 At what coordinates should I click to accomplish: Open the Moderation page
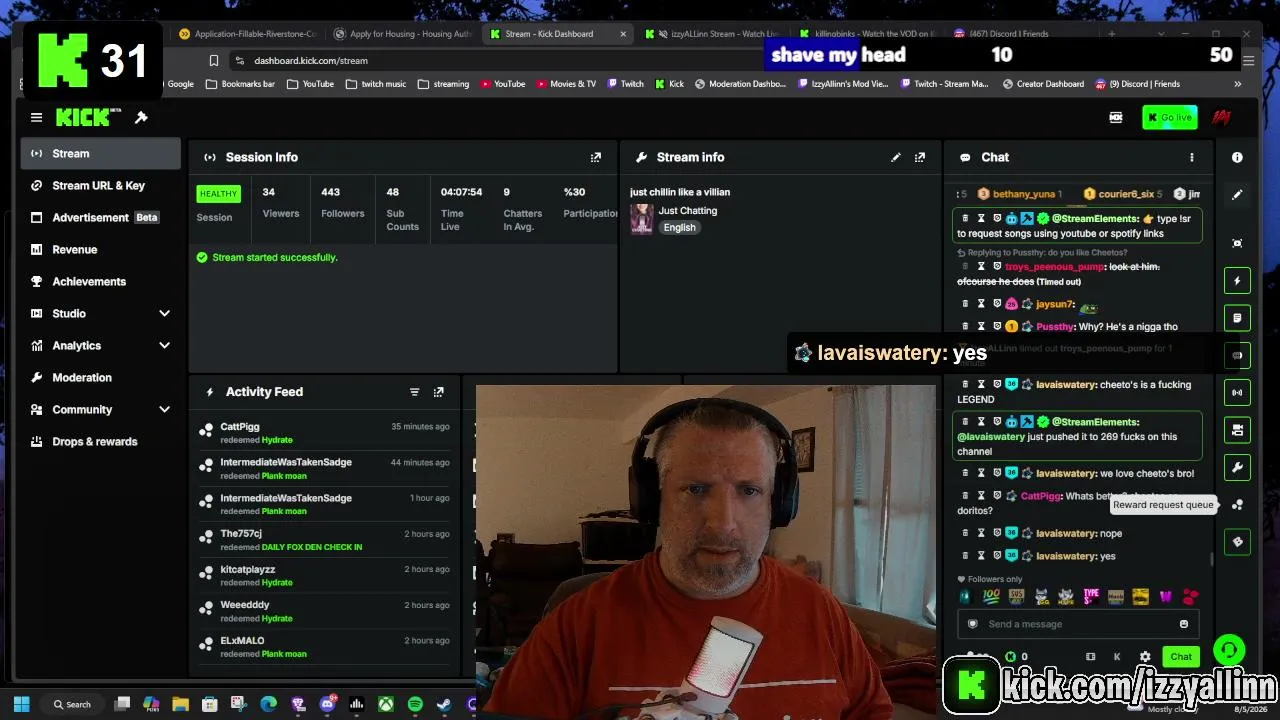(100, 377)
